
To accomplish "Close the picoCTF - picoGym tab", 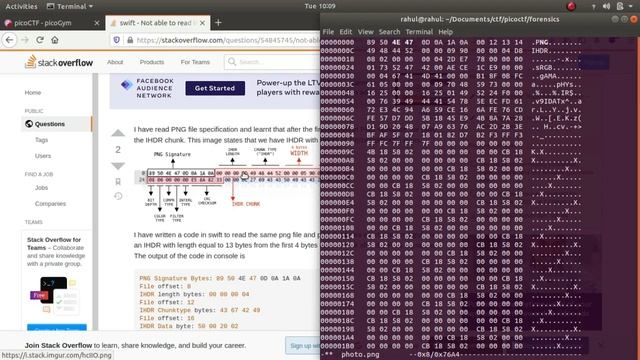I will point(97,23).
